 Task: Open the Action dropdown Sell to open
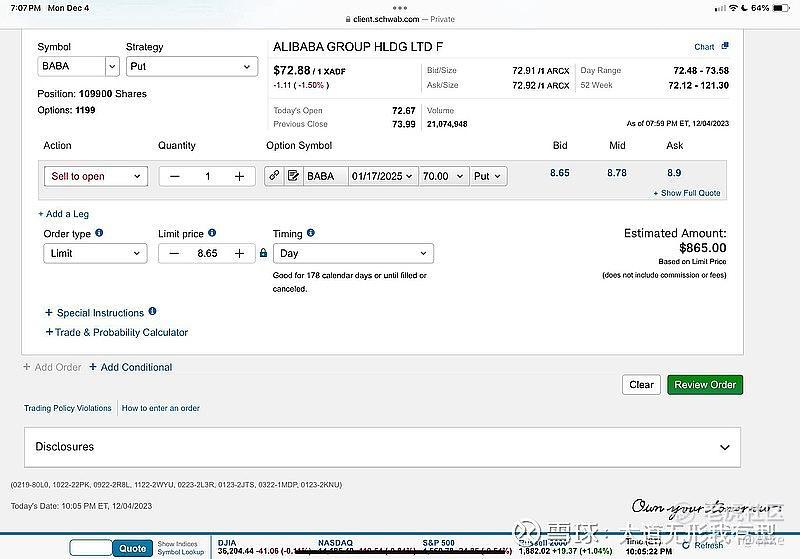tap(96, 176)
